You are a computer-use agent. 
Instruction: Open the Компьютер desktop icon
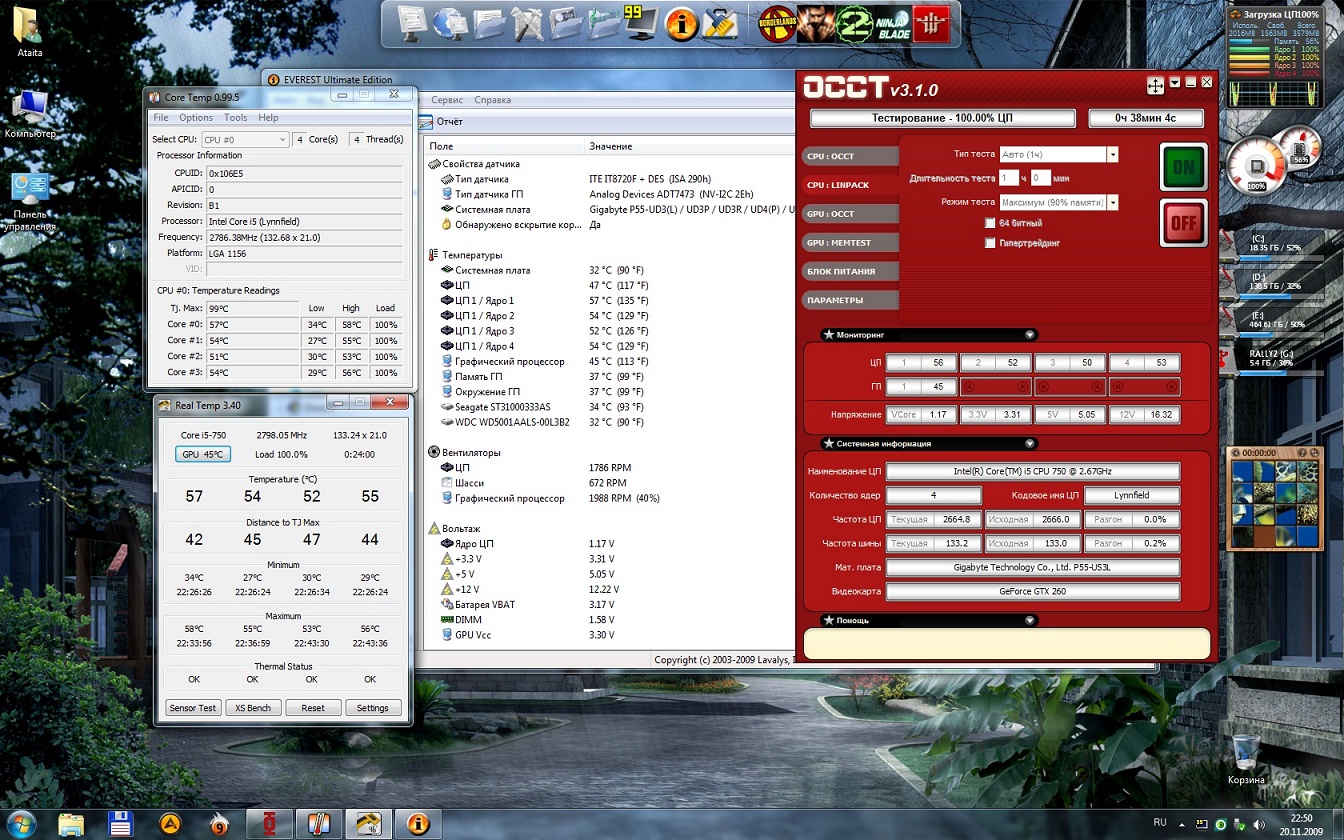[x=30, y=113]
